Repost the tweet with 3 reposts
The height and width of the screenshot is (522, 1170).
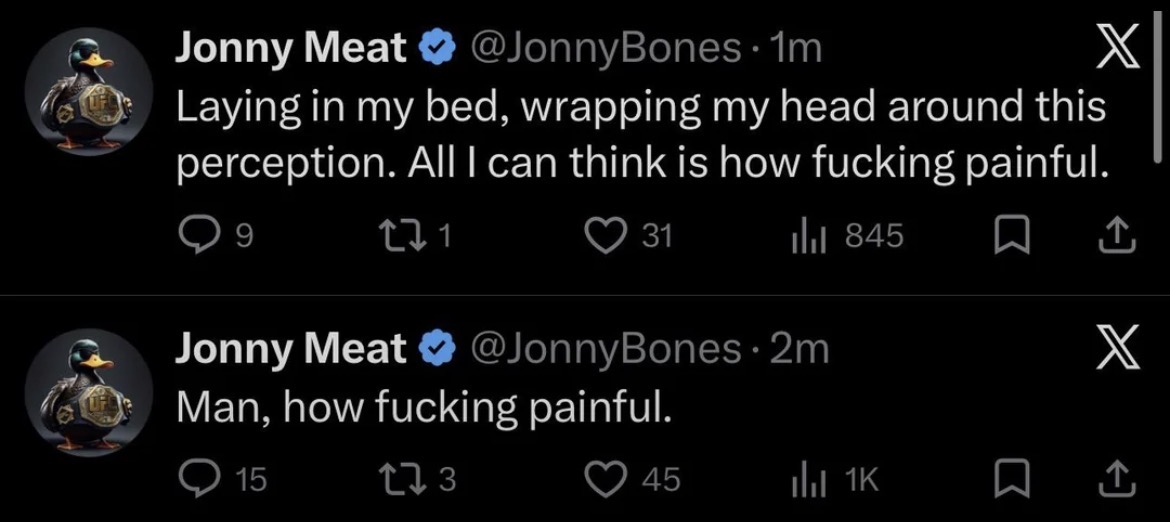[x=407, y=480]
